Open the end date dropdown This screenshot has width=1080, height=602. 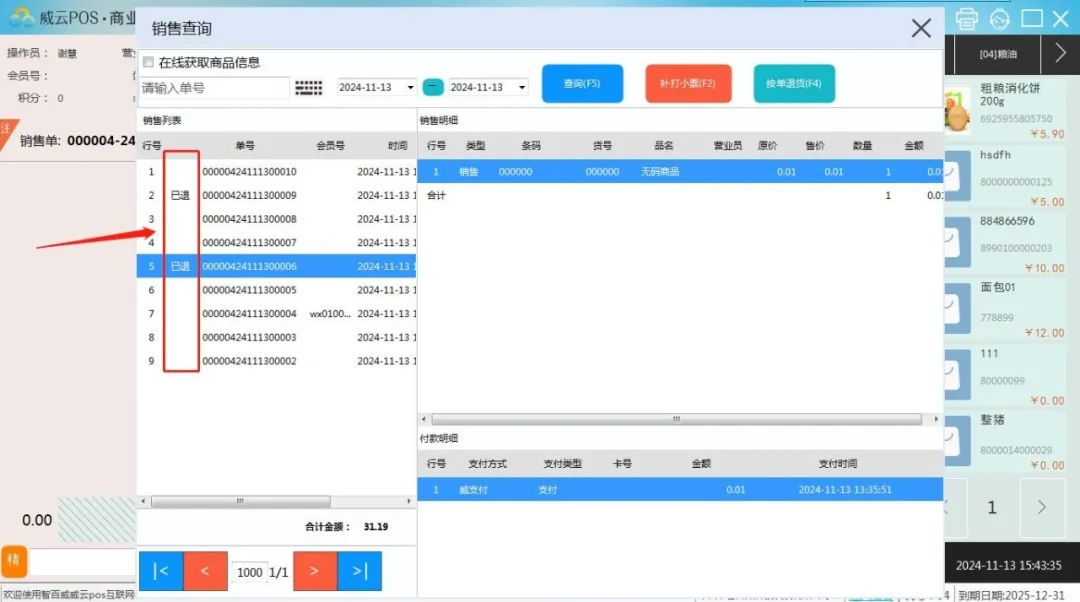(521, 88)
